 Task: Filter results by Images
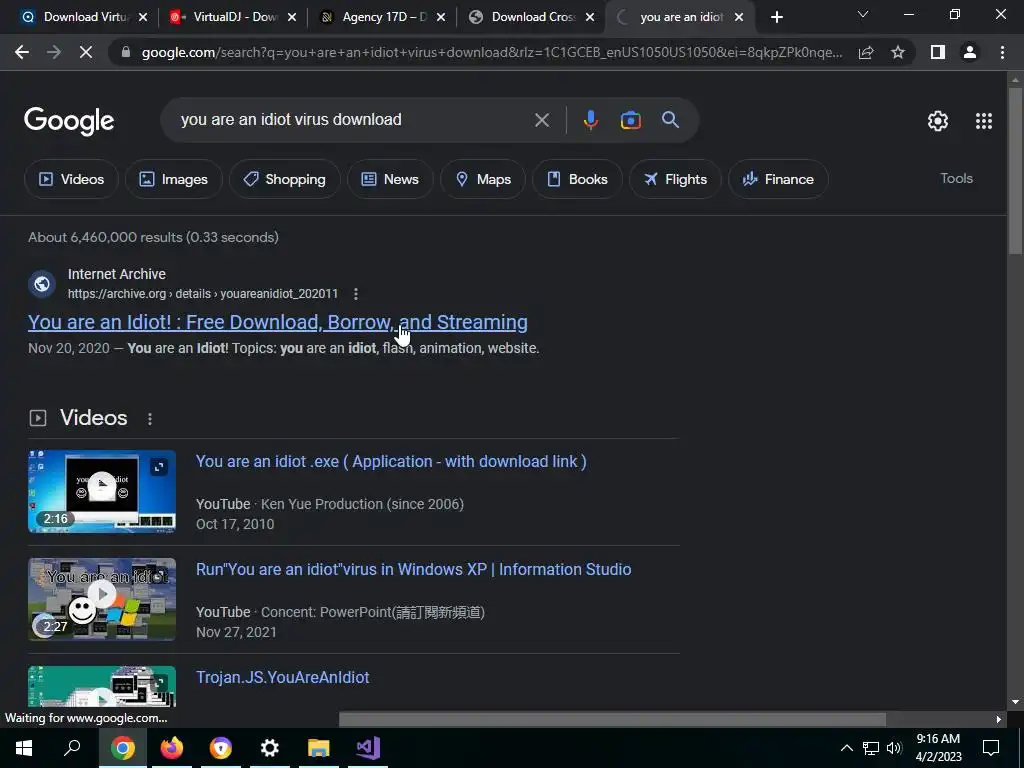174,180
